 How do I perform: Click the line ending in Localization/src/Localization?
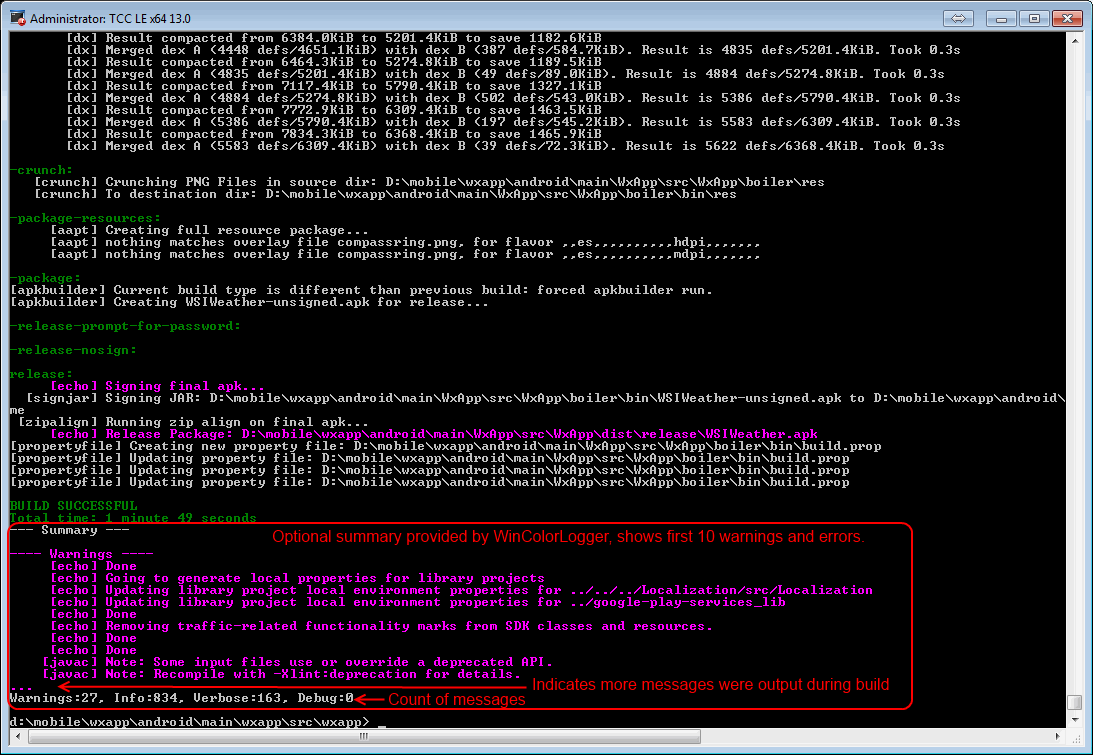click(x=461, y=590)
